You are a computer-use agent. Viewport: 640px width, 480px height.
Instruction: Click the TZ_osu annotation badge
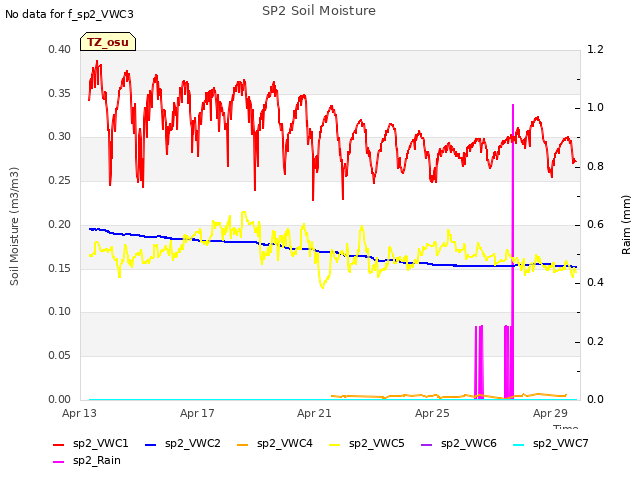pyautogui.click(x=108, y=42)
